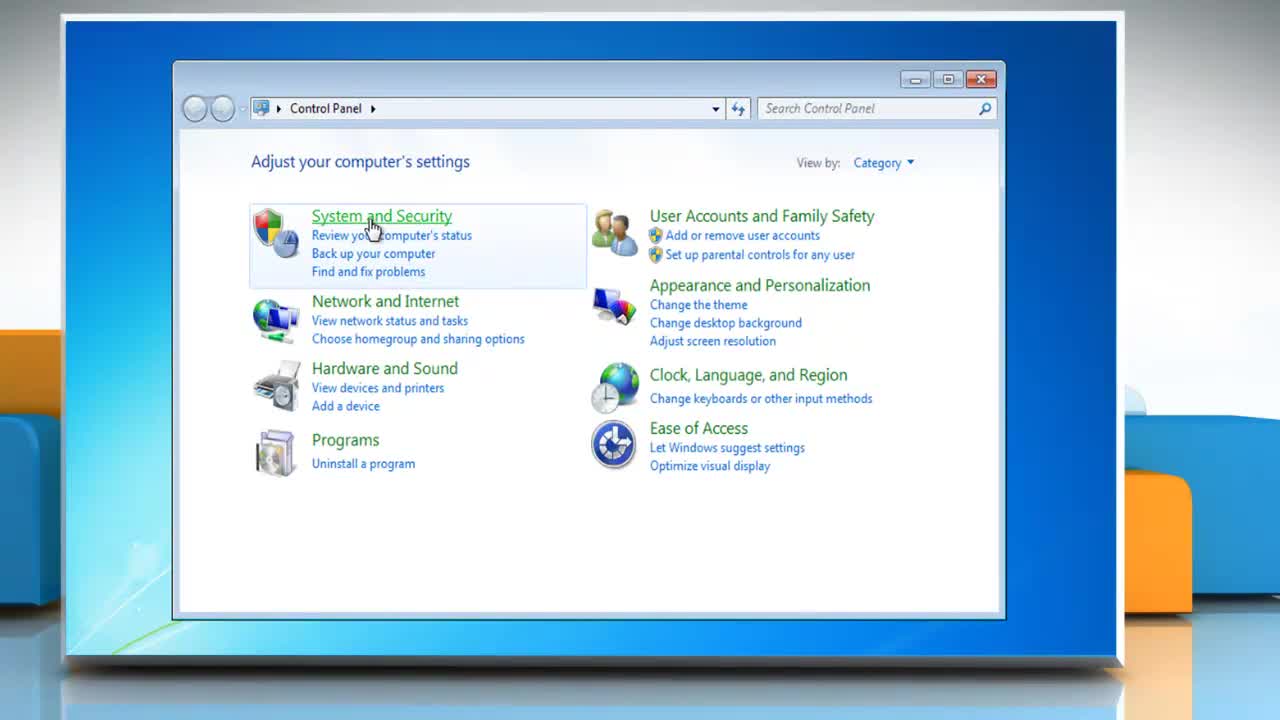1280x720 pixels.
Task: Open Back up your computer
Action: coord(373,254)
